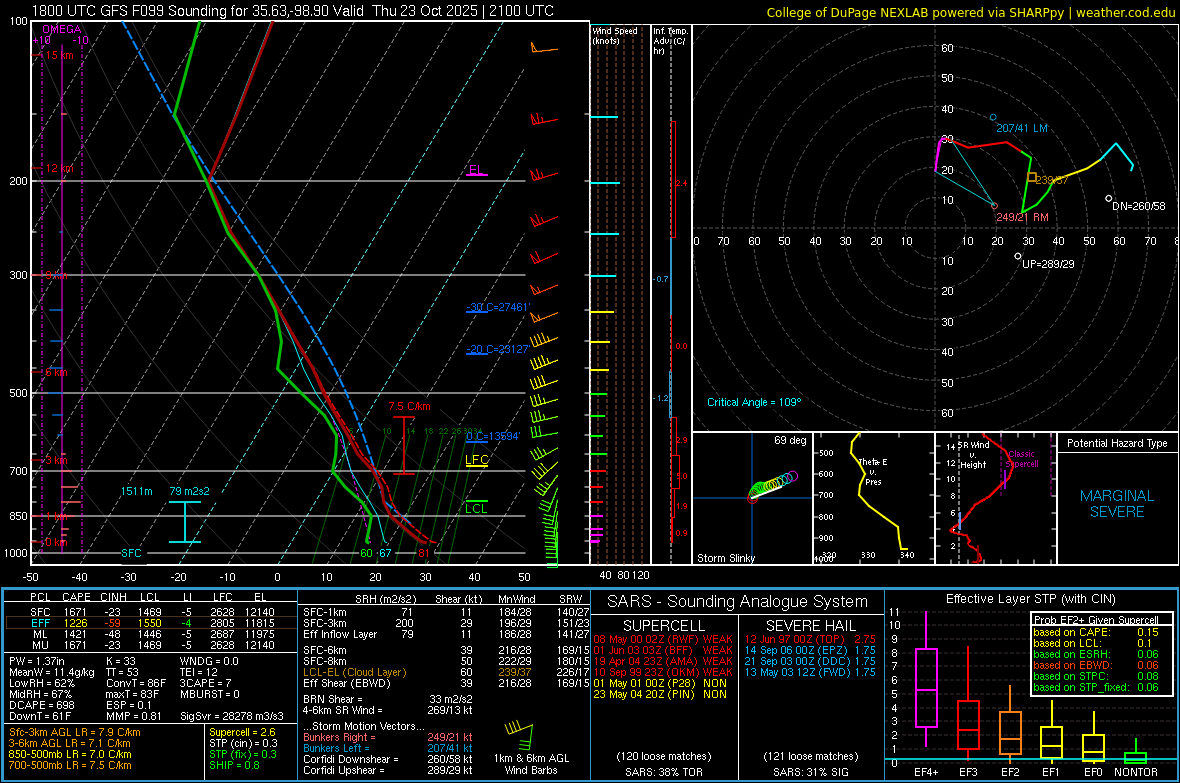Click the UP=289/29 Corfidi upshear marker

[x=1018, y=257]
